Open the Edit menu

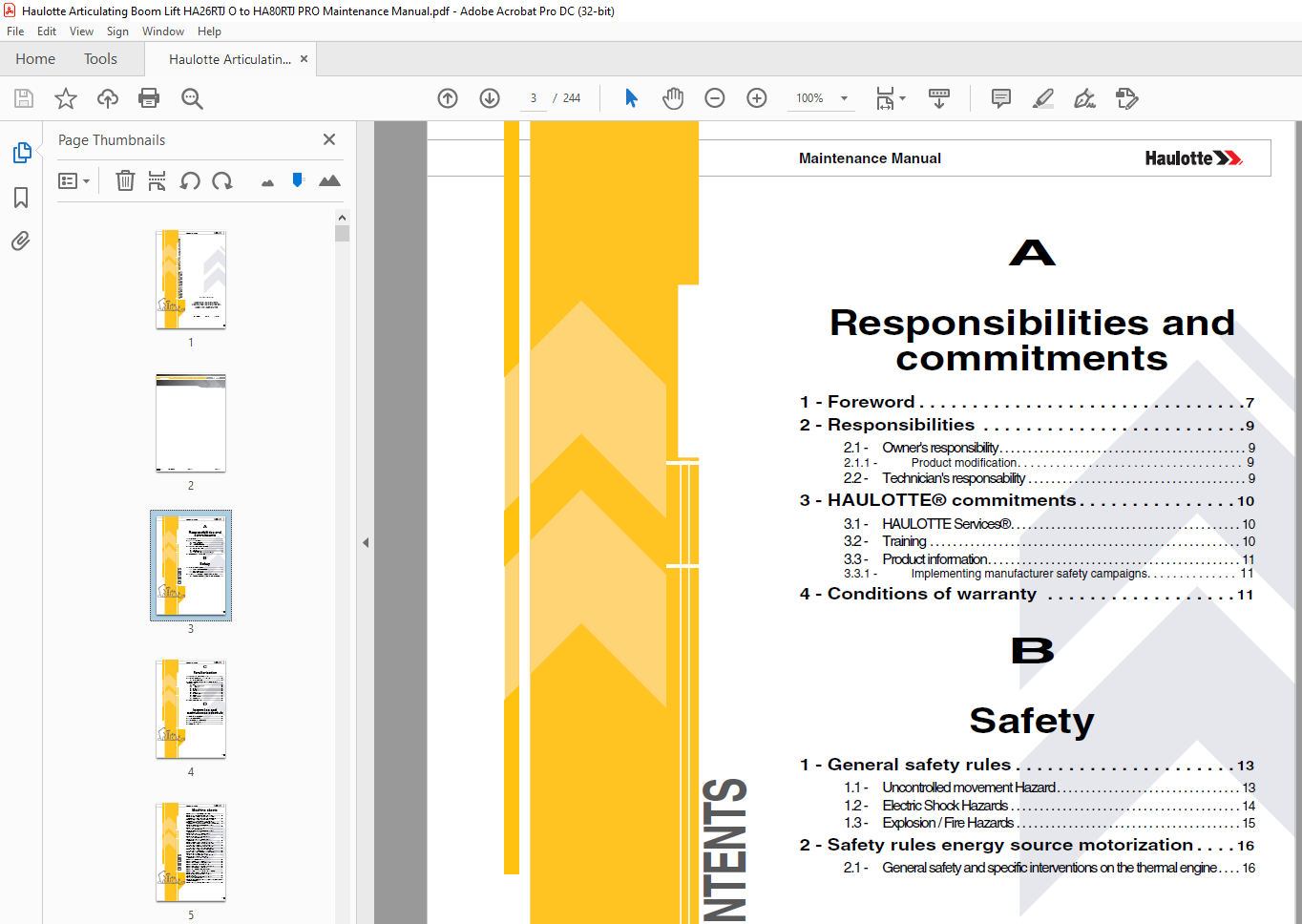[47, 31]
